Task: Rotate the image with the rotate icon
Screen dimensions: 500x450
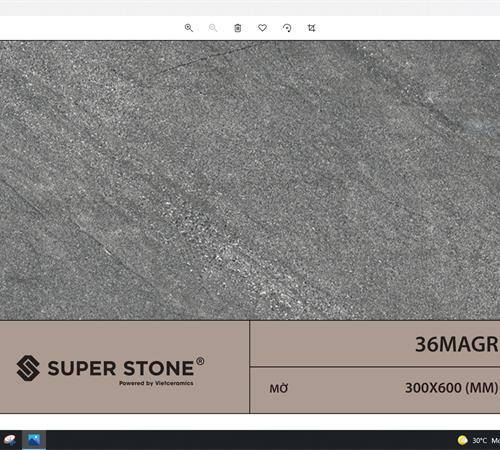Action: [x=287, y=28]
